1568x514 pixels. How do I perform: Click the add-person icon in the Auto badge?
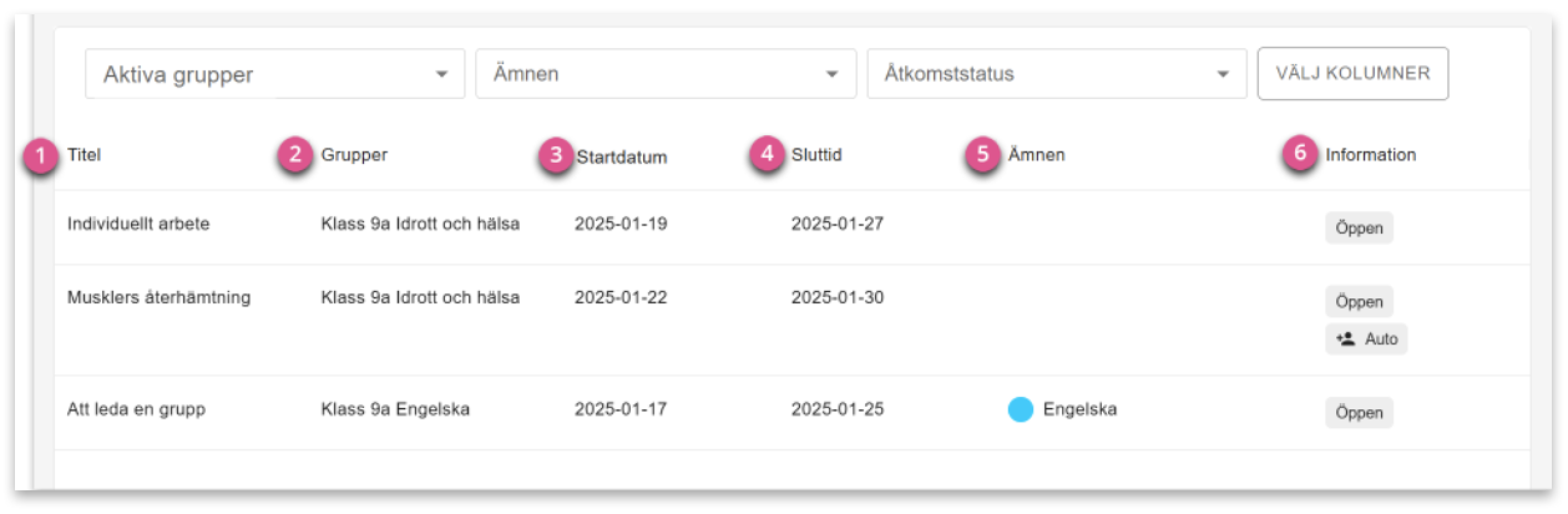(x=1346, y=339)
